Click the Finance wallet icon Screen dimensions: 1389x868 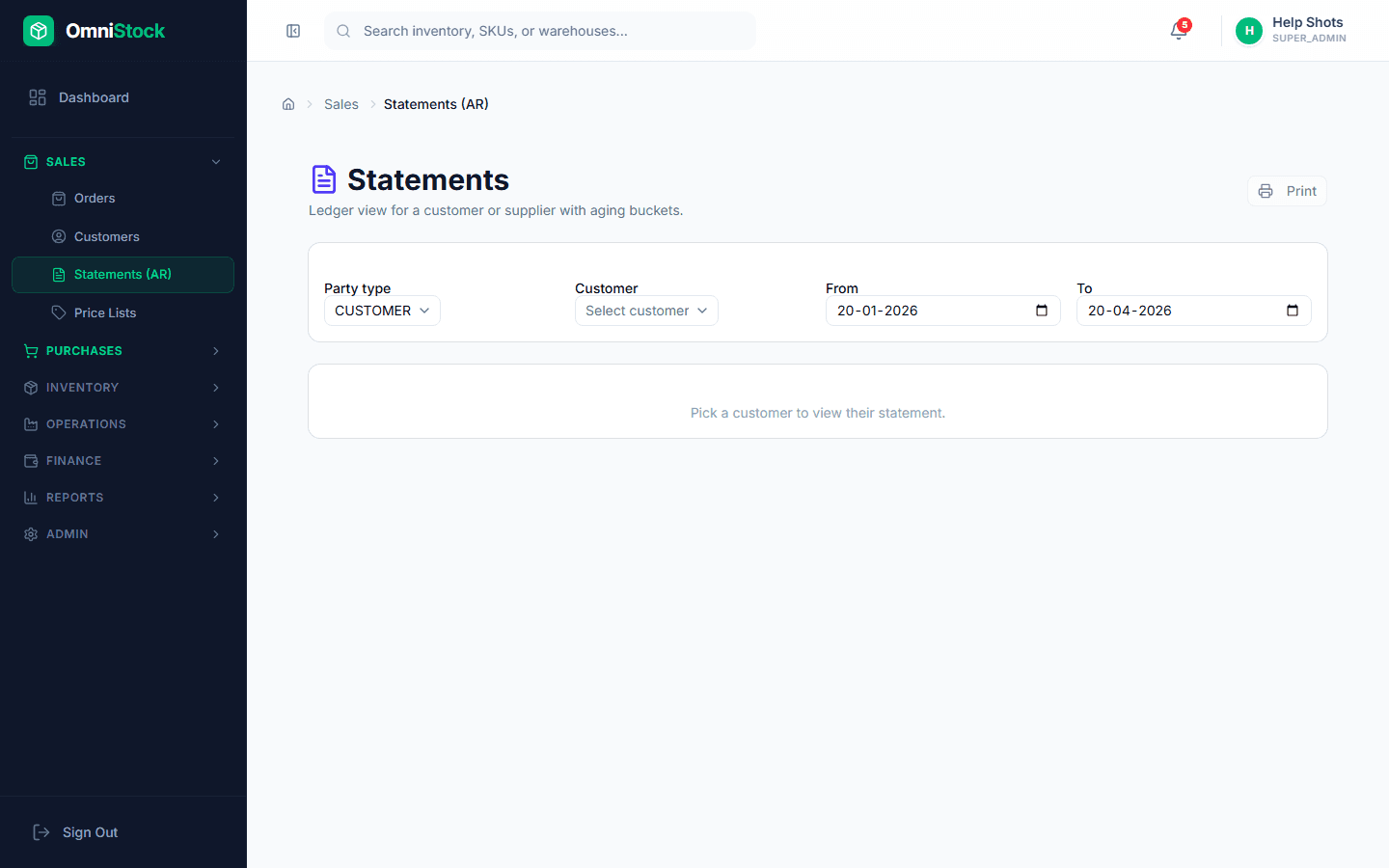pos(31,461)
